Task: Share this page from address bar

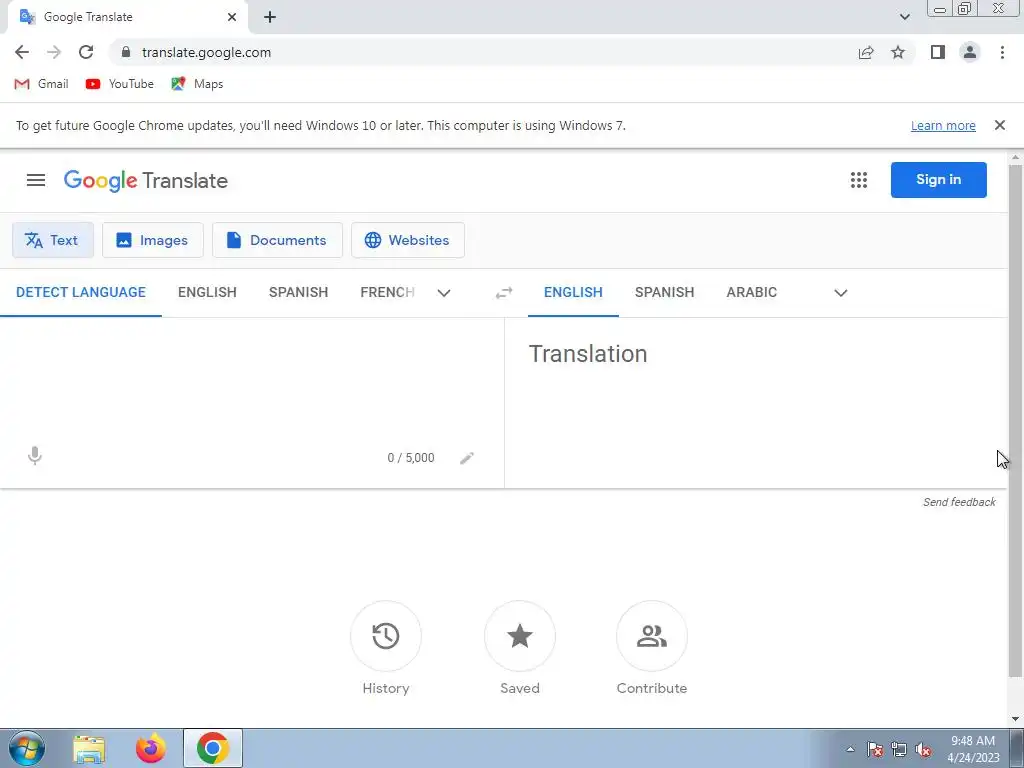Action: [866, 52]
